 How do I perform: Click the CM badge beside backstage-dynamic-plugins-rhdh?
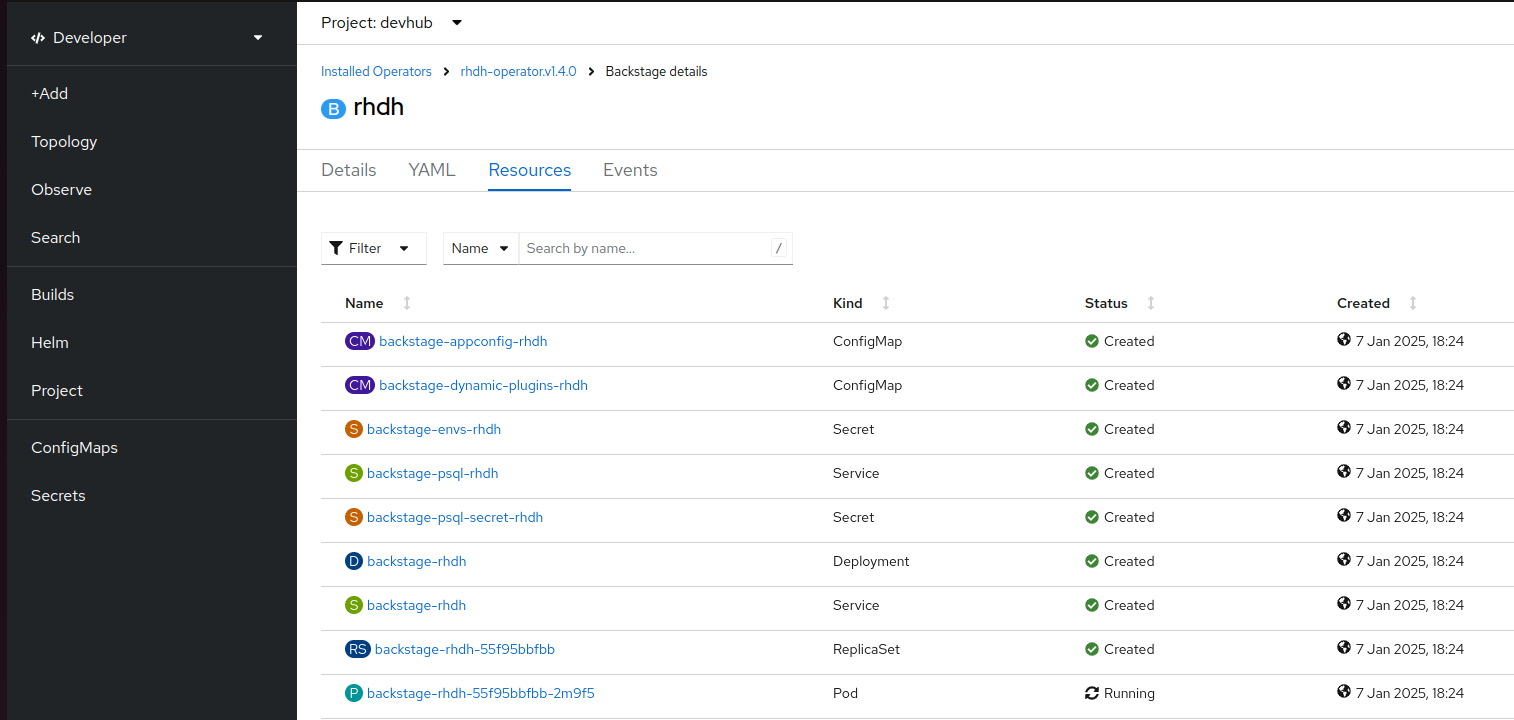pos(360,385)
